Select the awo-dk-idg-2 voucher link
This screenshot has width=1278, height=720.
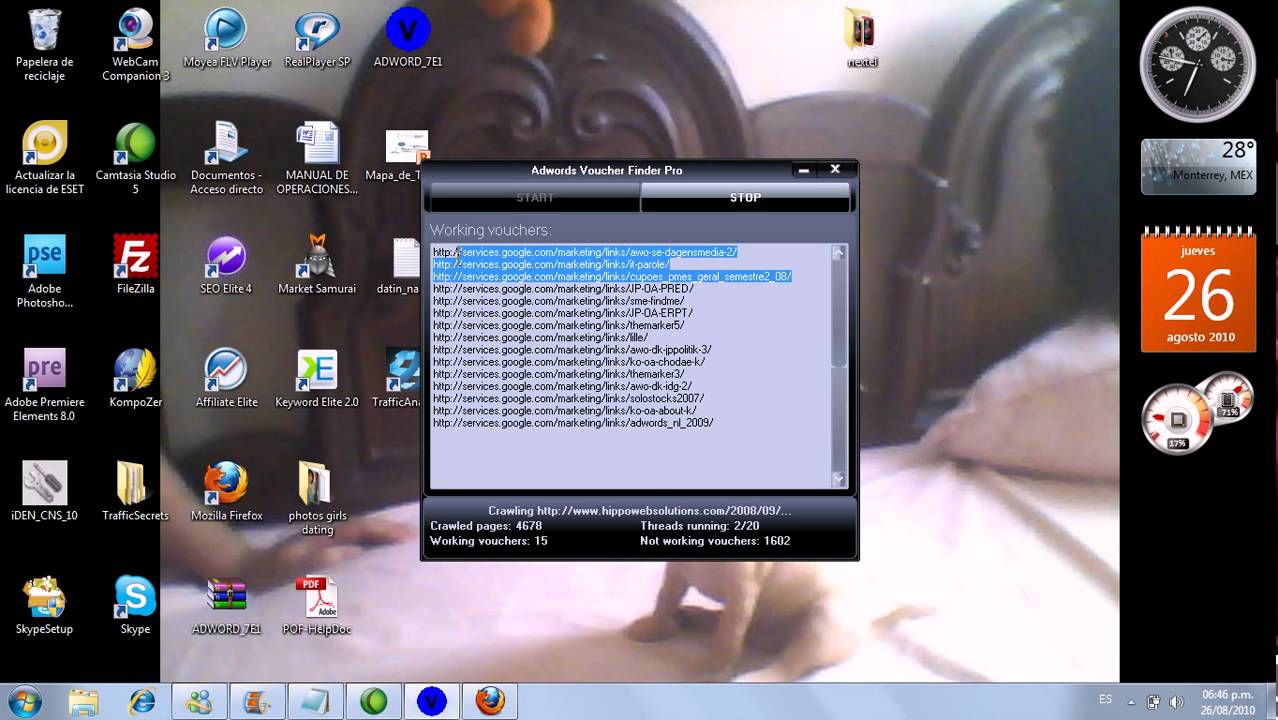(x=562, y=386)
